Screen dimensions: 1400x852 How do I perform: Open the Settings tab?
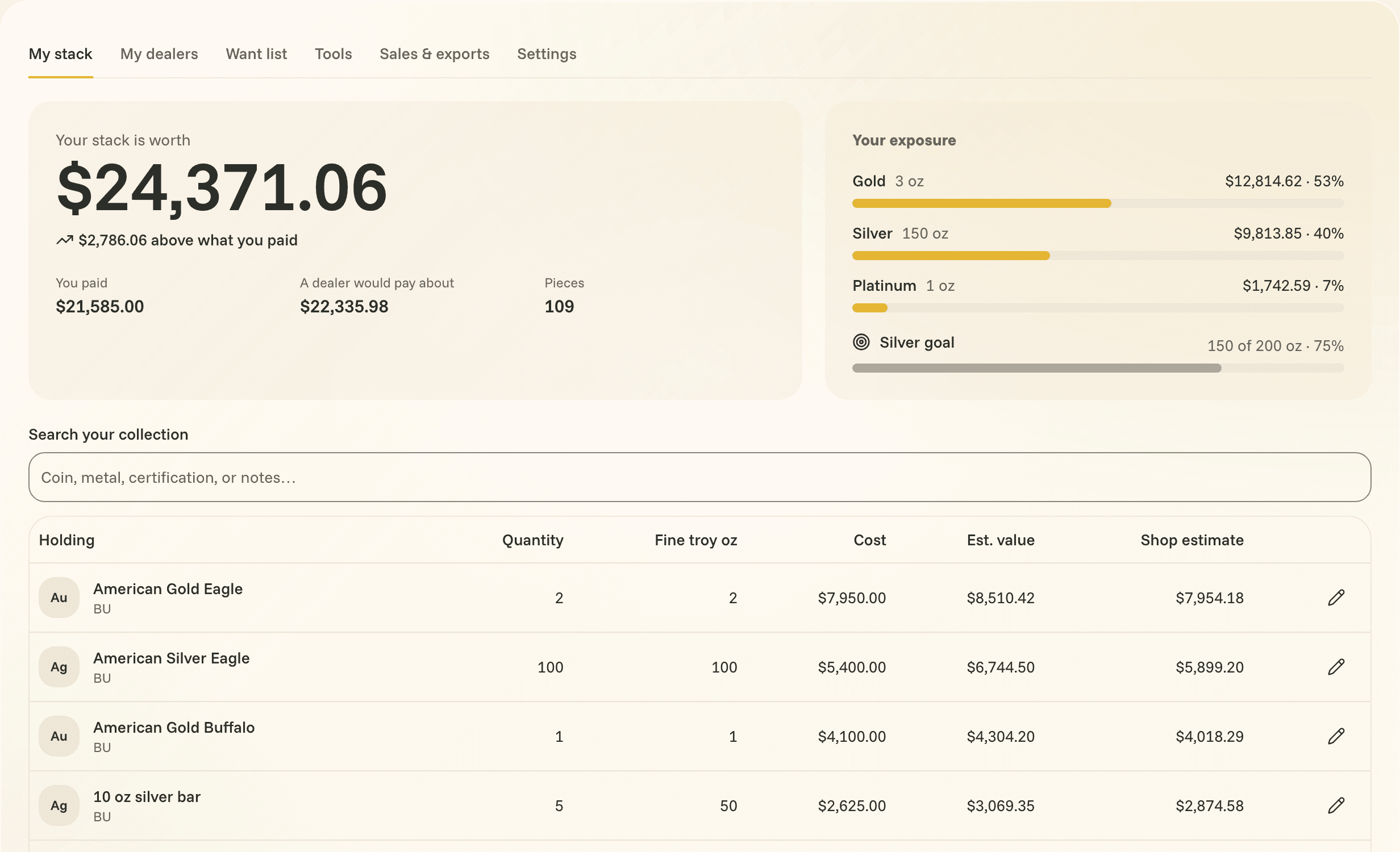click(x=547, y=54)
